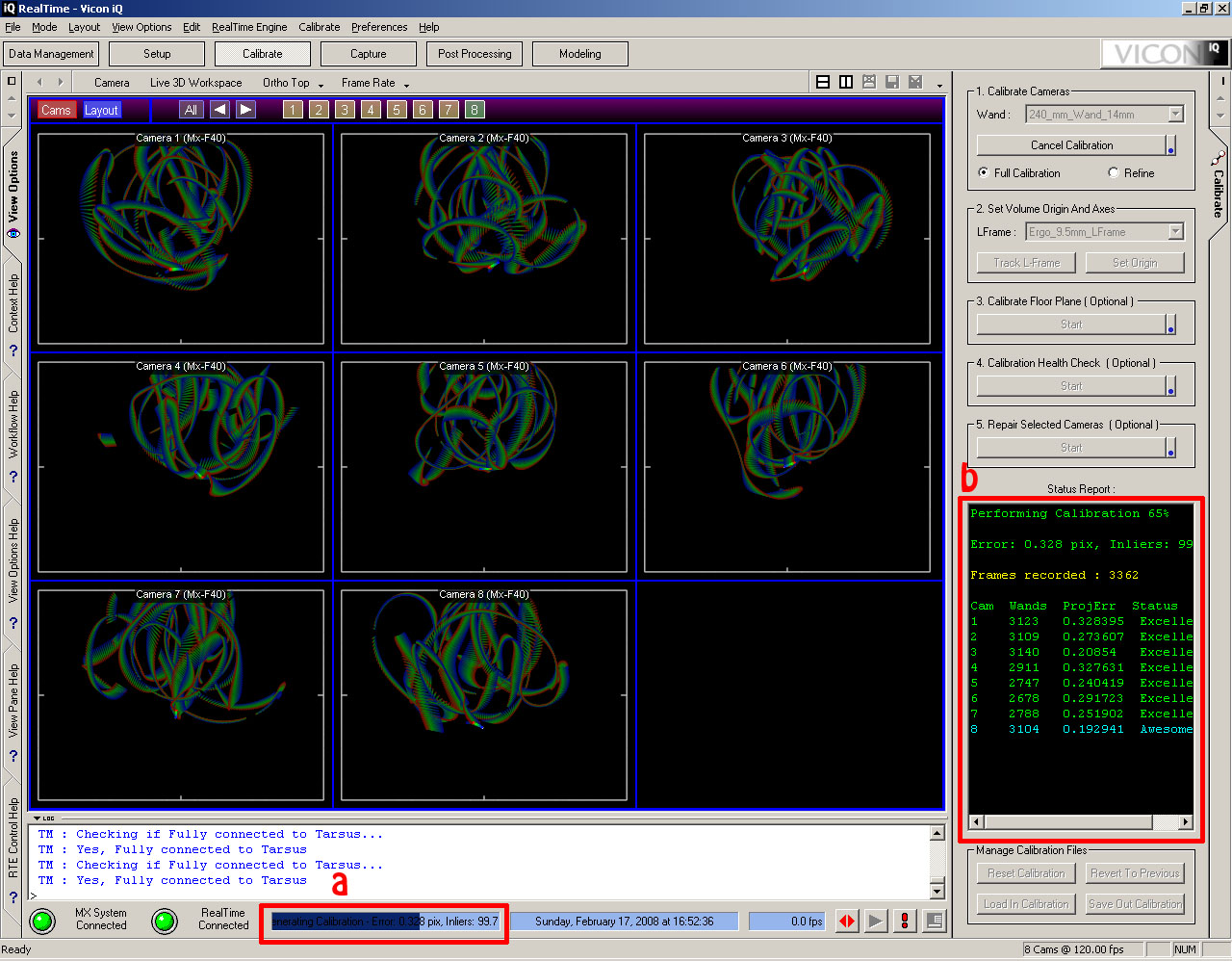This screenshot has width=1232, height=961.
Task: Open View Options Help question mark
Action: point(13,623)
